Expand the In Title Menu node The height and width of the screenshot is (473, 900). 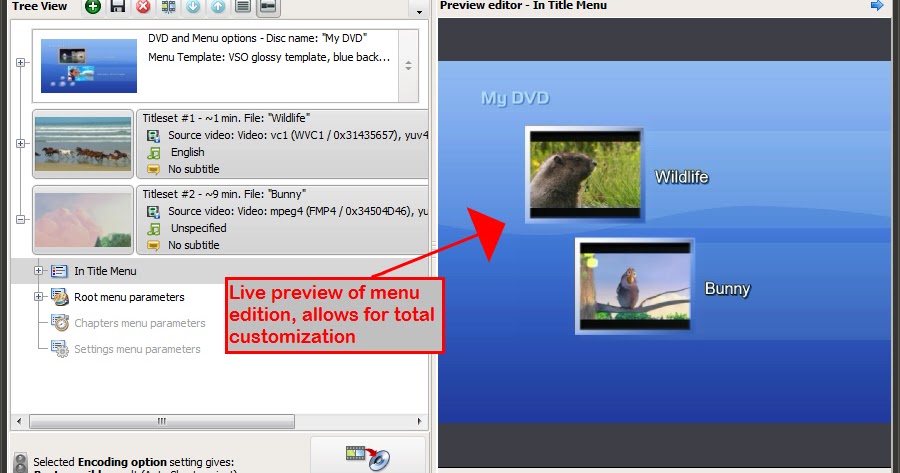point(38,270)
